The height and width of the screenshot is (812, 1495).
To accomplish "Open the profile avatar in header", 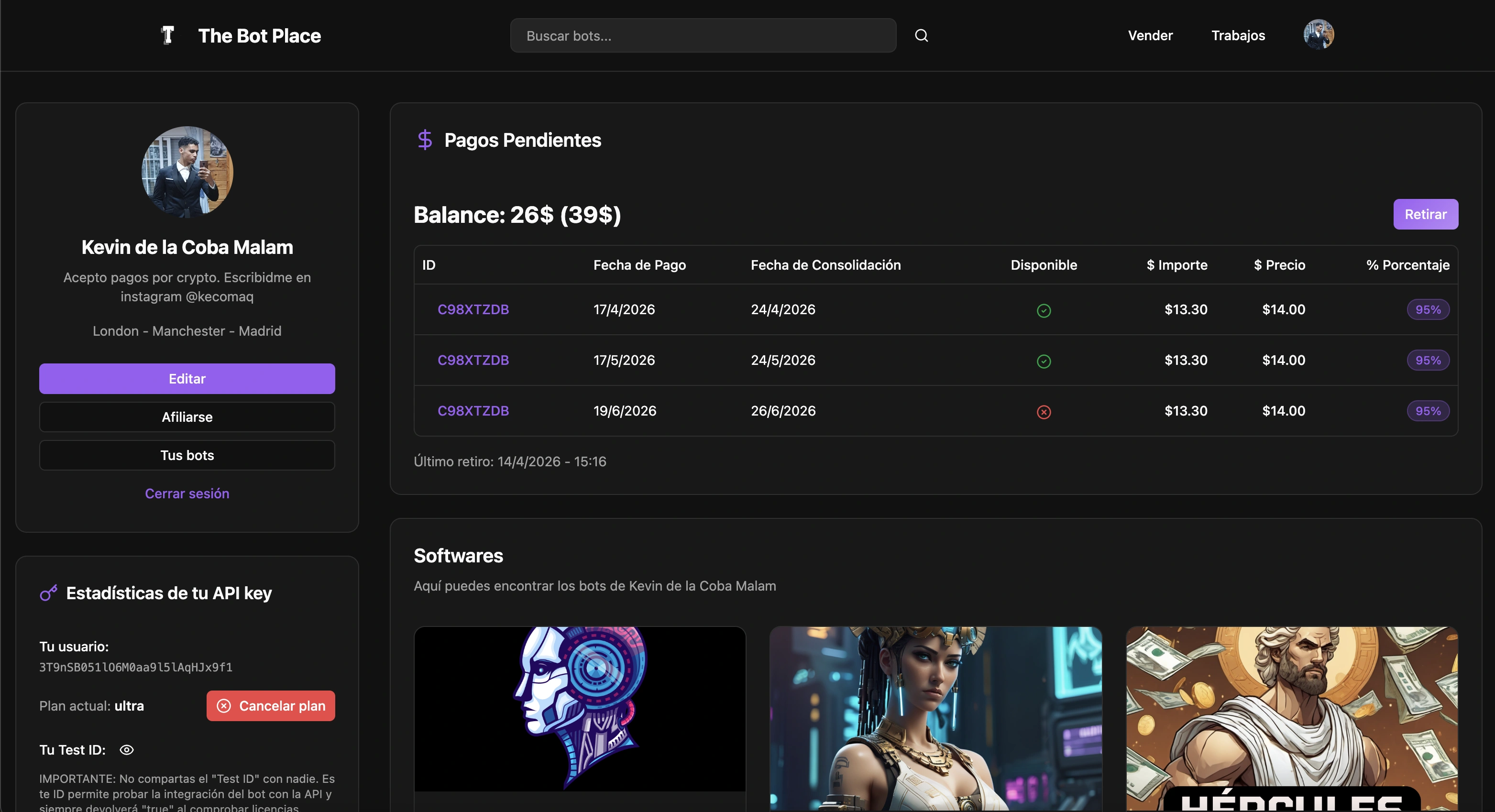I will pos(1319,35).
